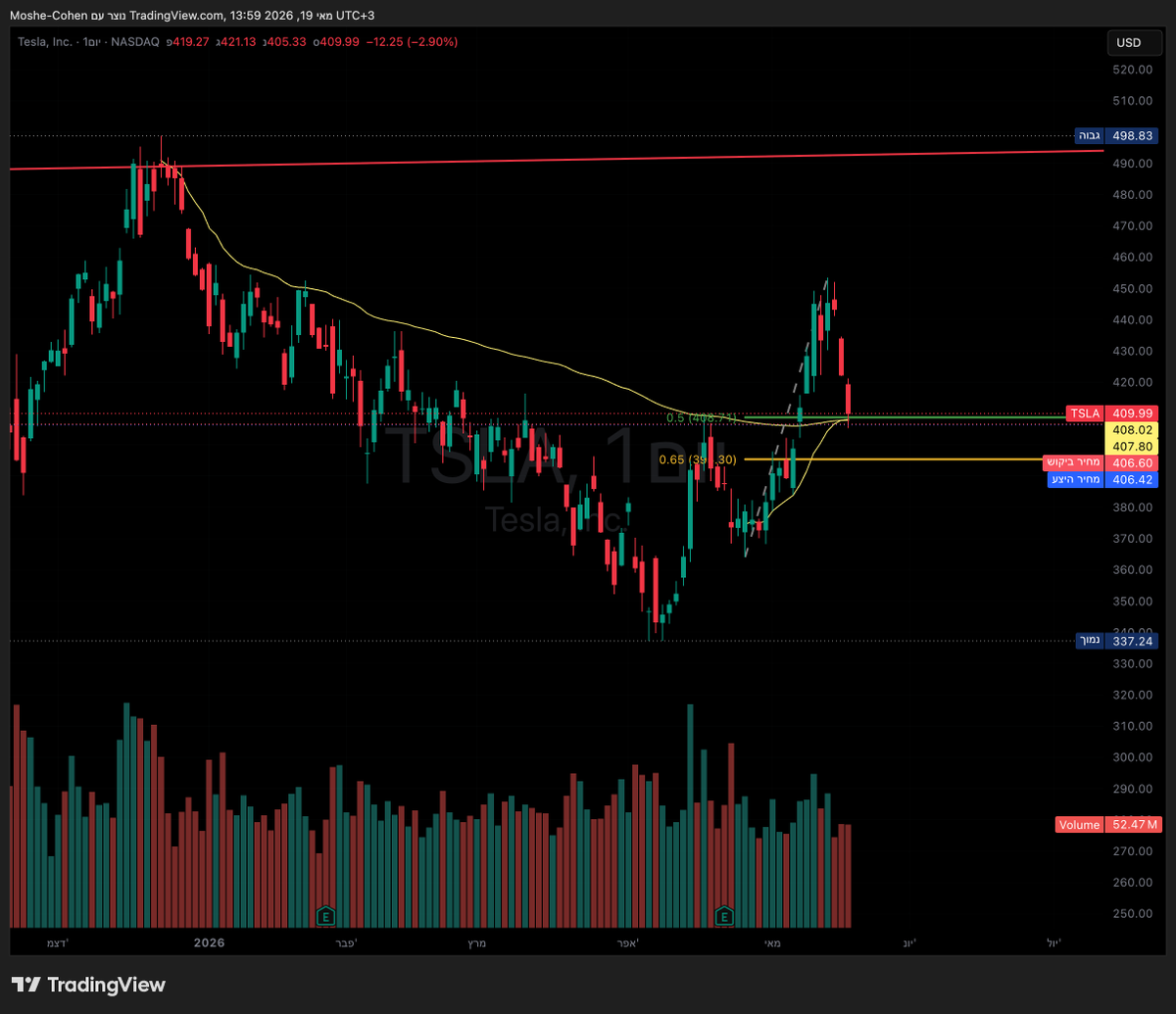1176x1014 pixels.
Task: Click the NASDAQ exchange label in the header
Action: 137,42
